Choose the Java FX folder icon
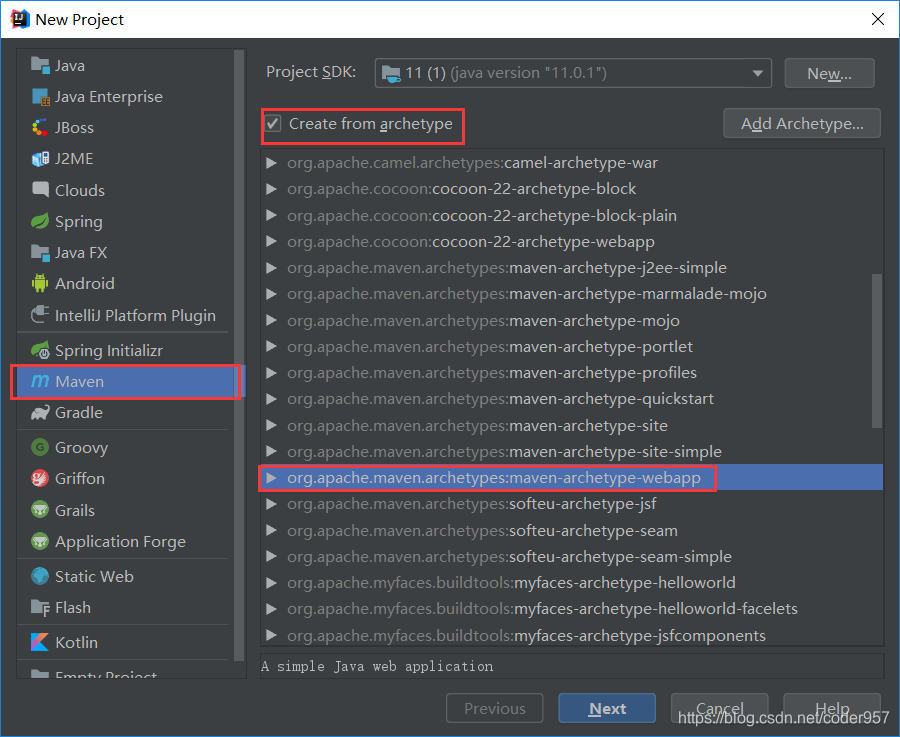Image resolution: width=900 pixels, height=737 pixels. (40, 253)
